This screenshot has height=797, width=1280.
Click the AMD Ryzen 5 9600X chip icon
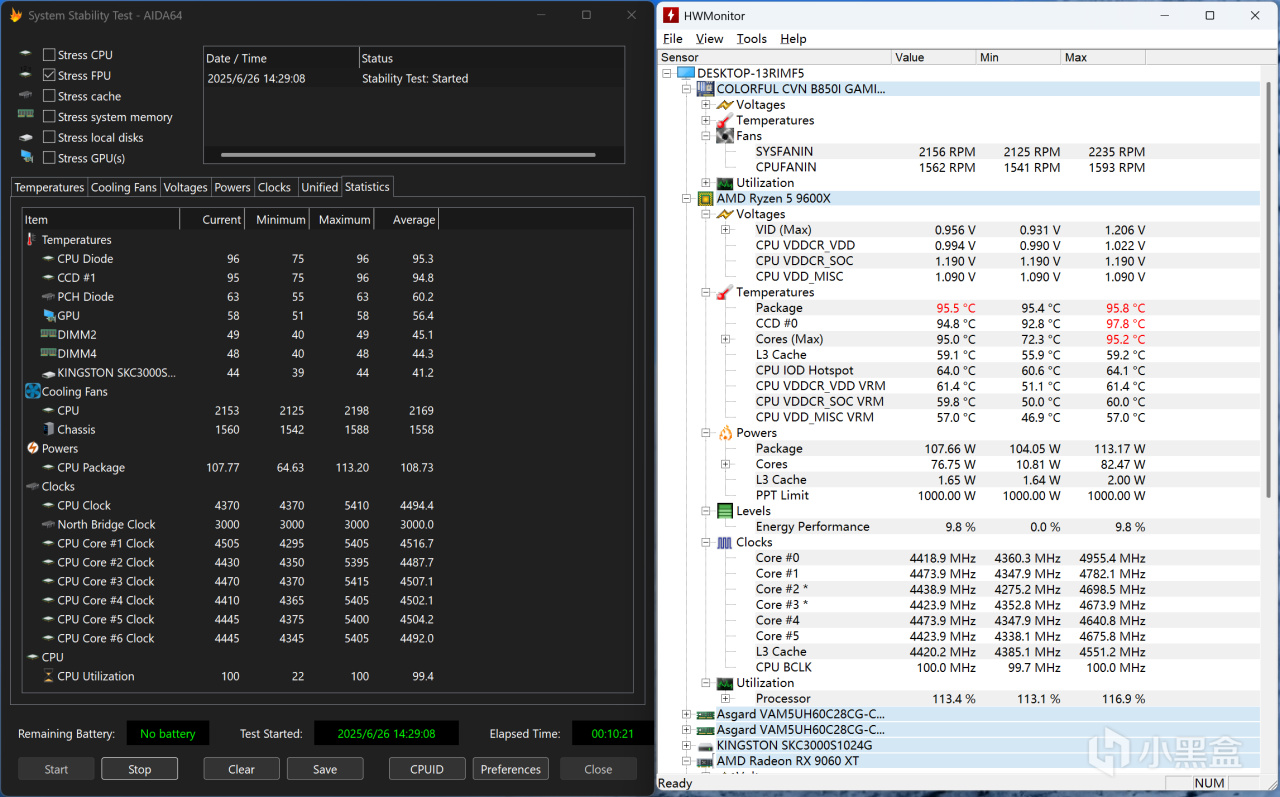coord(705,199)
